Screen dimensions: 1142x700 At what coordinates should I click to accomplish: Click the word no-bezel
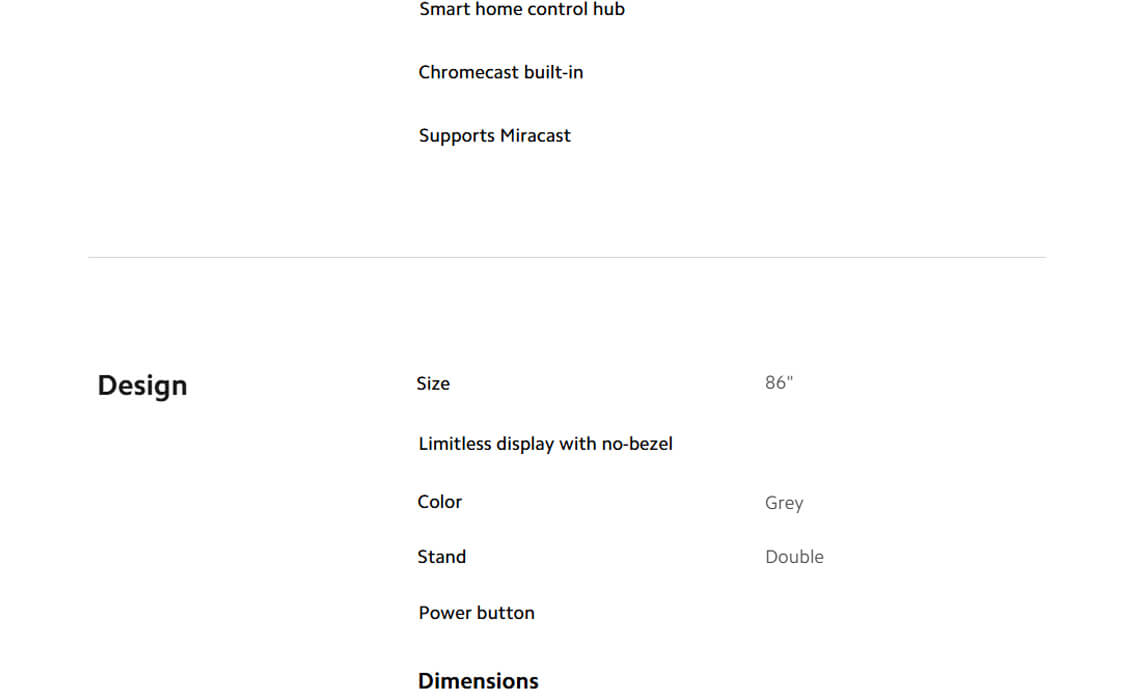636,444
